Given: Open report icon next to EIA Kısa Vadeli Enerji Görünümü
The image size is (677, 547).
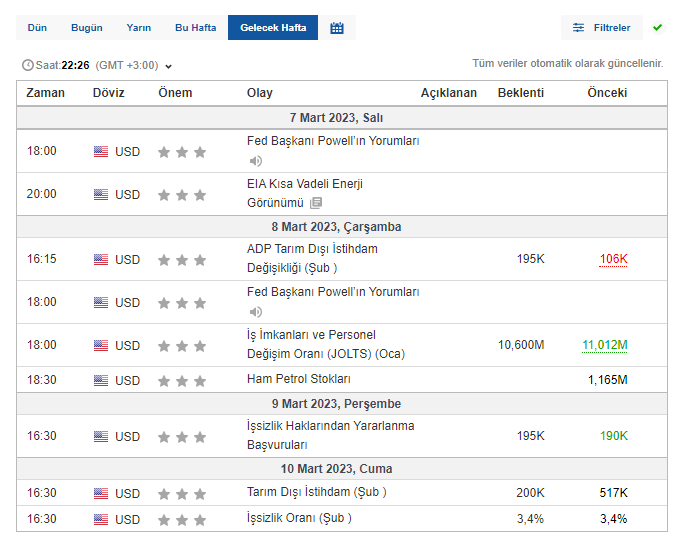Looking at the screenshot, I should (316, 203).
